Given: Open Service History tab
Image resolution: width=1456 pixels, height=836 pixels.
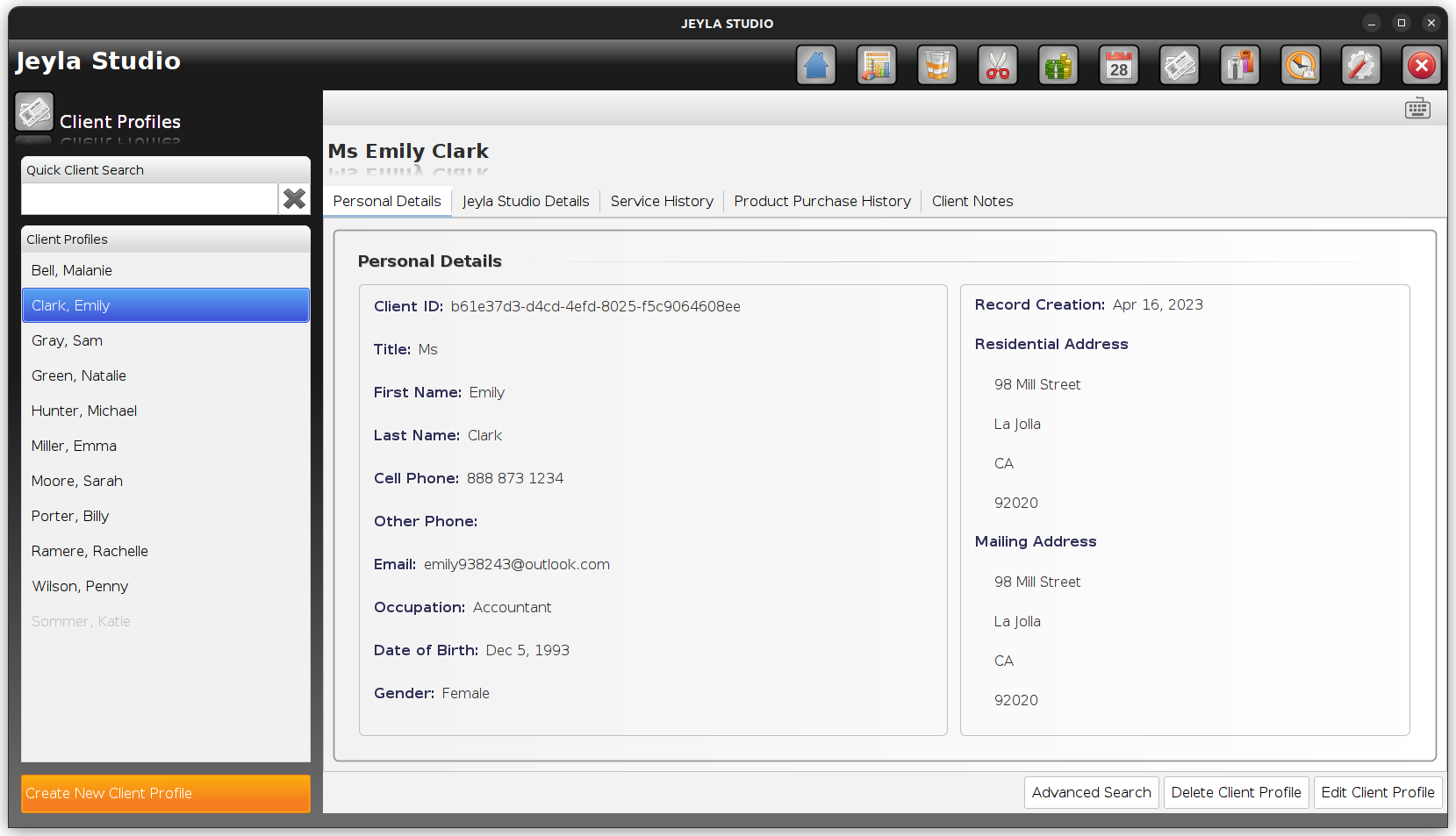Looking at the screenshot, I should click(x=662, y=201).
